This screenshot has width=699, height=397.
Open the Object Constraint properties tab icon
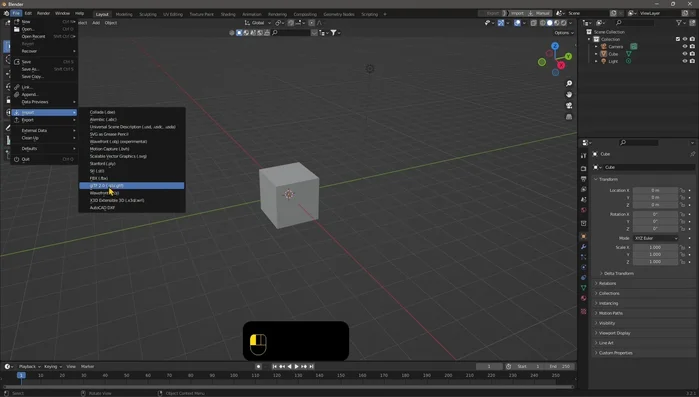tap(584, 278)
